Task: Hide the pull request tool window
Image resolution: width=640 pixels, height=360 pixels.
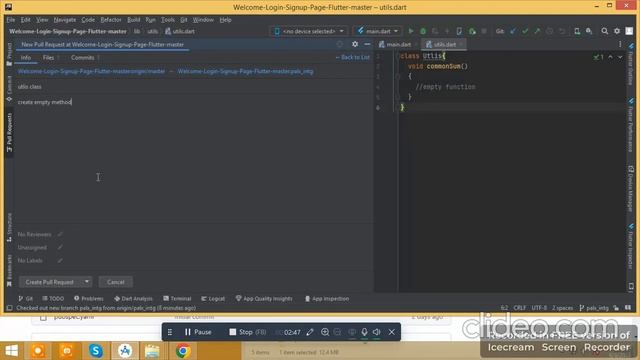Action: point(367,44)
